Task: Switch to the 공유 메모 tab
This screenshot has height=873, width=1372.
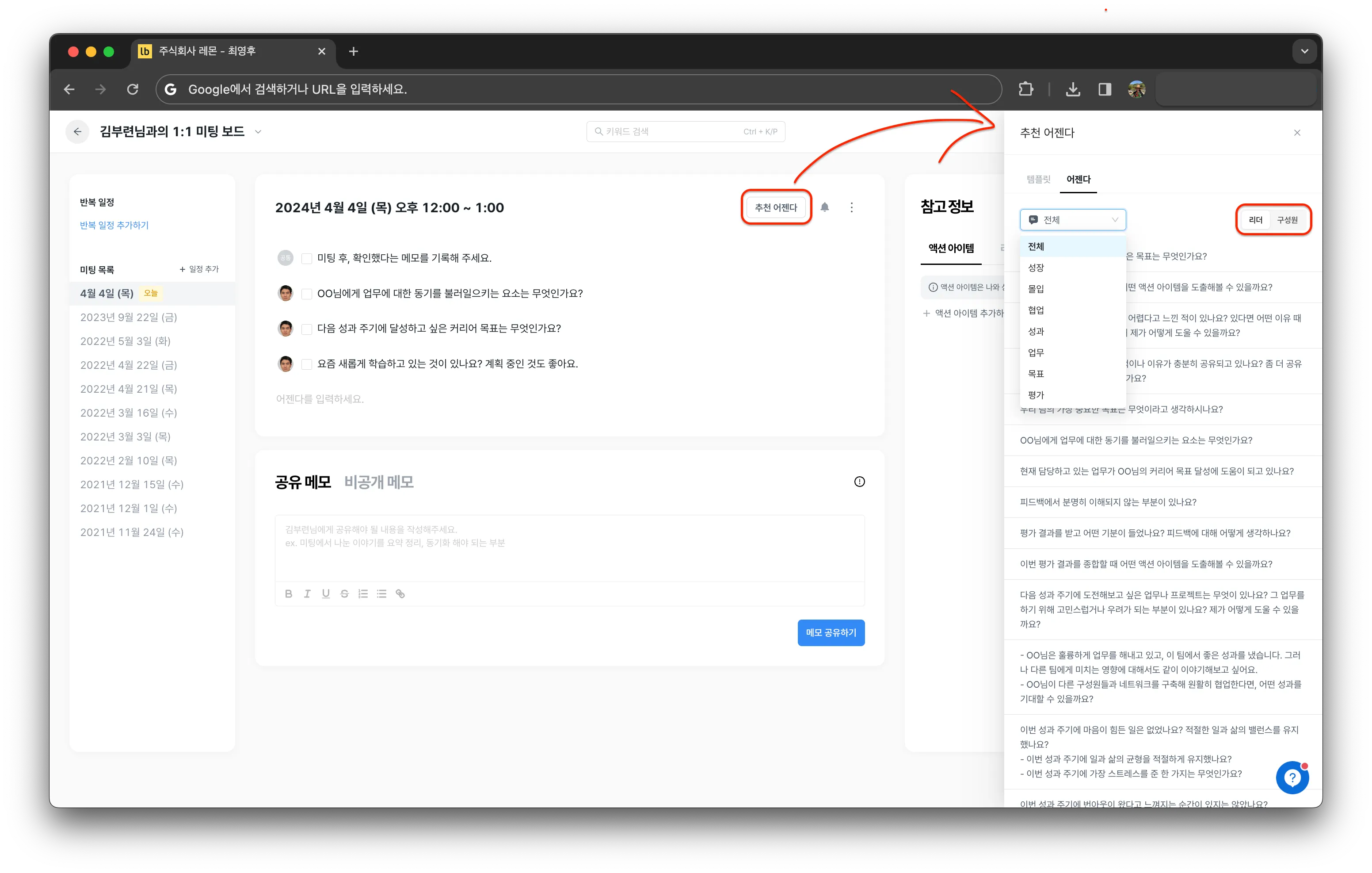Action: point(302,482)
